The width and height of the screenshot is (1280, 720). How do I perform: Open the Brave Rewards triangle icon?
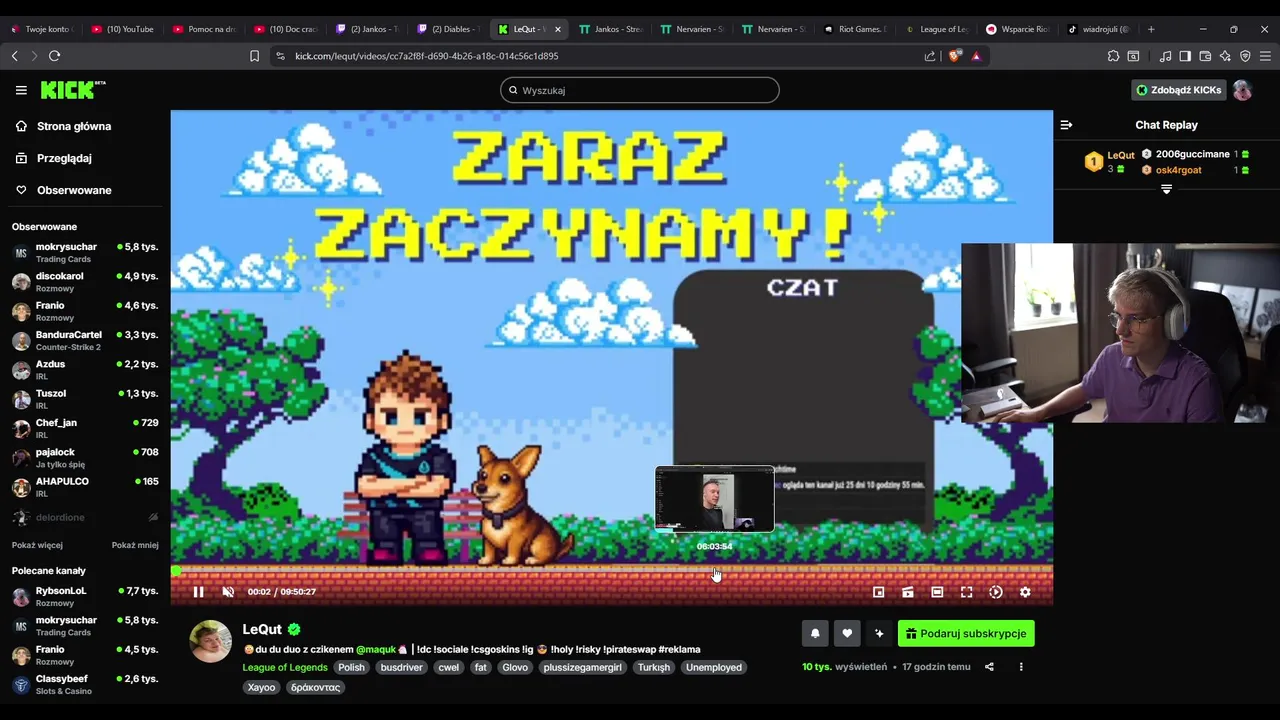(976, 56)
